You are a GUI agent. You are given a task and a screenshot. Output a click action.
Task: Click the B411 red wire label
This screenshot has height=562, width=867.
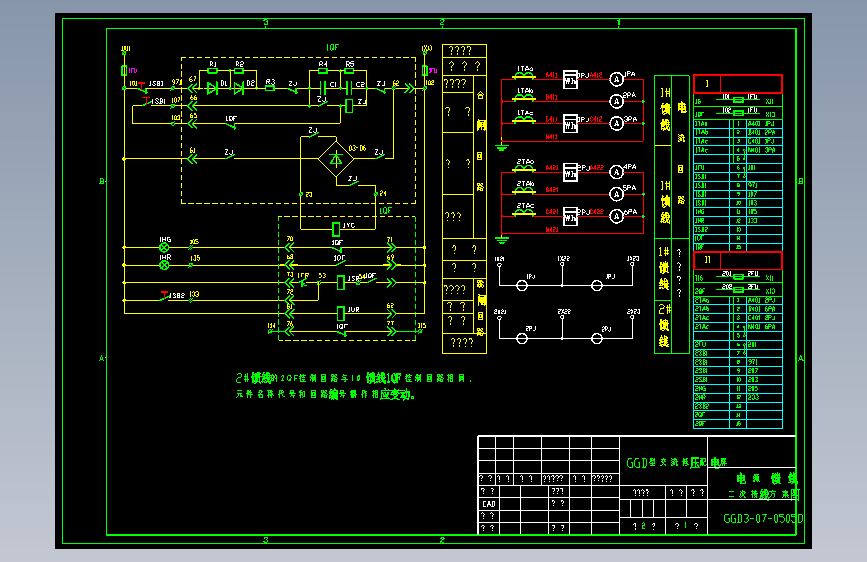[x=551, y=97]
